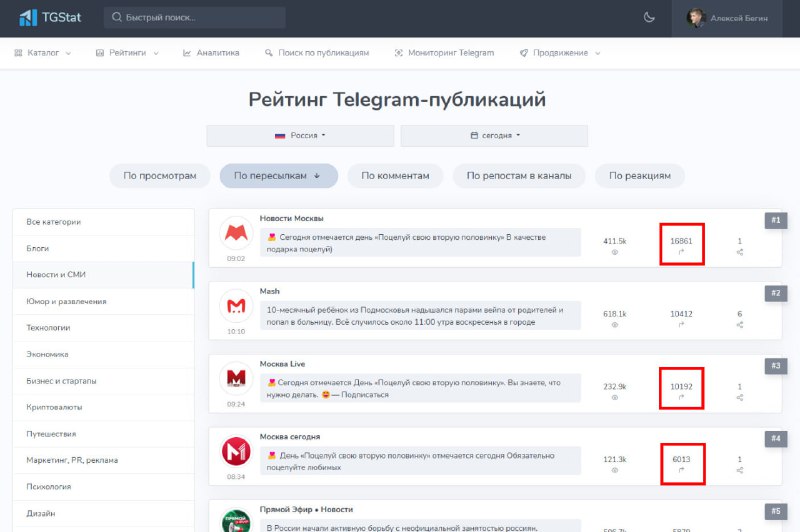Click forward arrow icon under 10412

681,325
